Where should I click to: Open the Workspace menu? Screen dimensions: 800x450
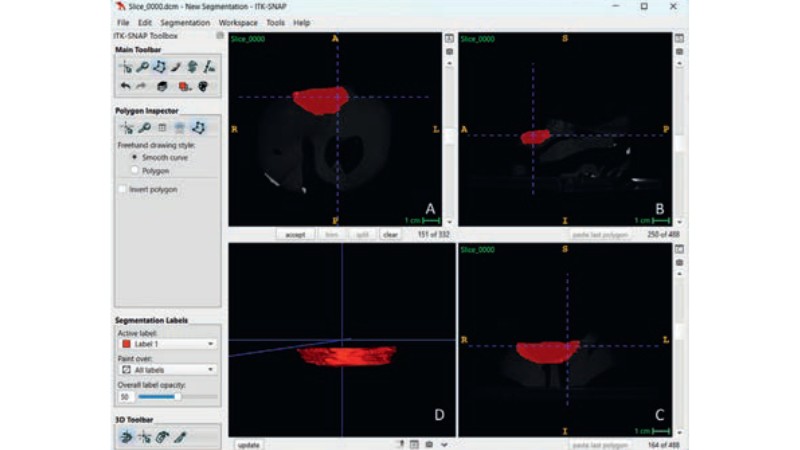(238, 23)
